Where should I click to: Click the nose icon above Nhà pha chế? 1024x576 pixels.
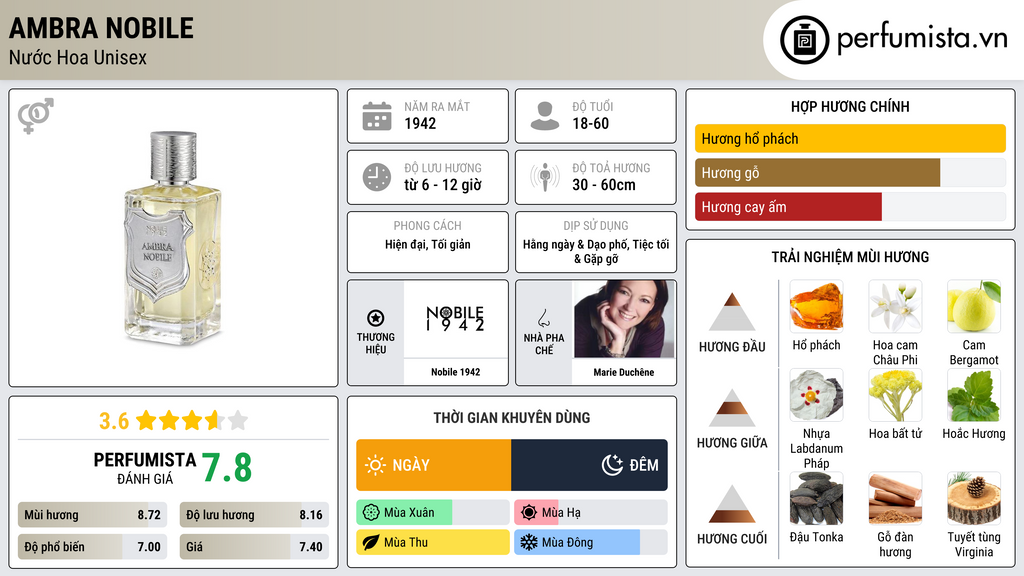pyautogui.click(x=543, y=318)
